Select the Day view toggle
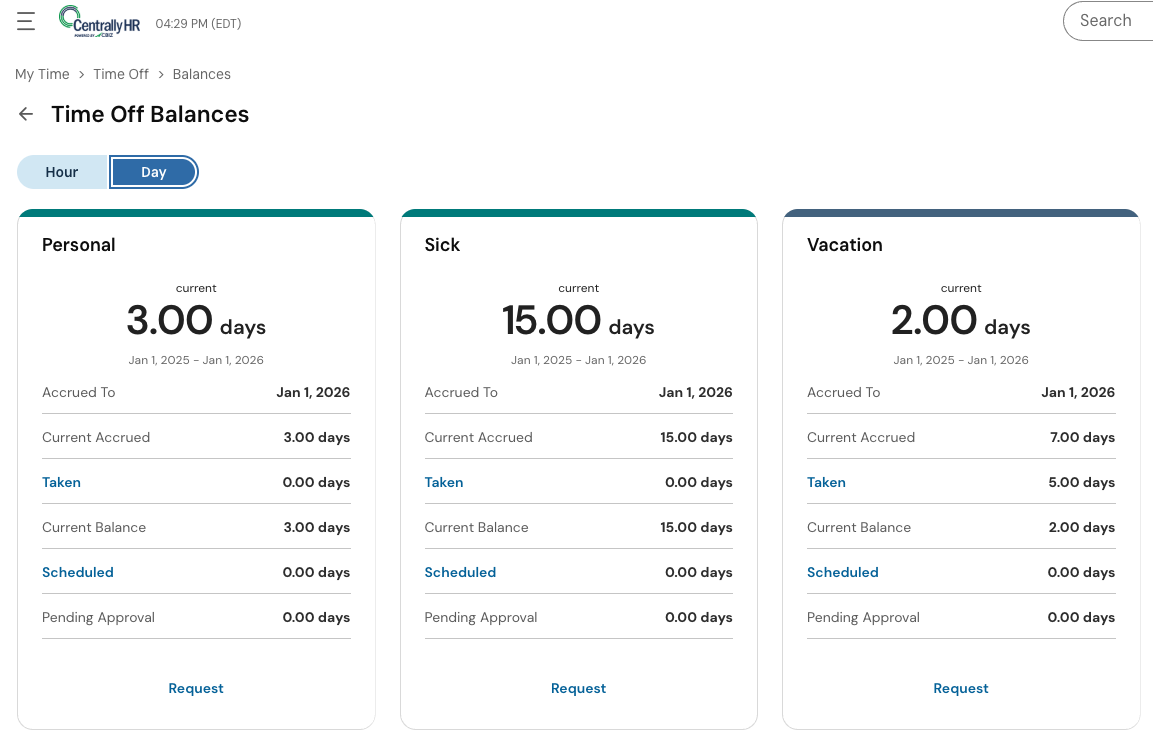Image resolution: width=1153 pixels, height=736 pixels. coord(153,172)
